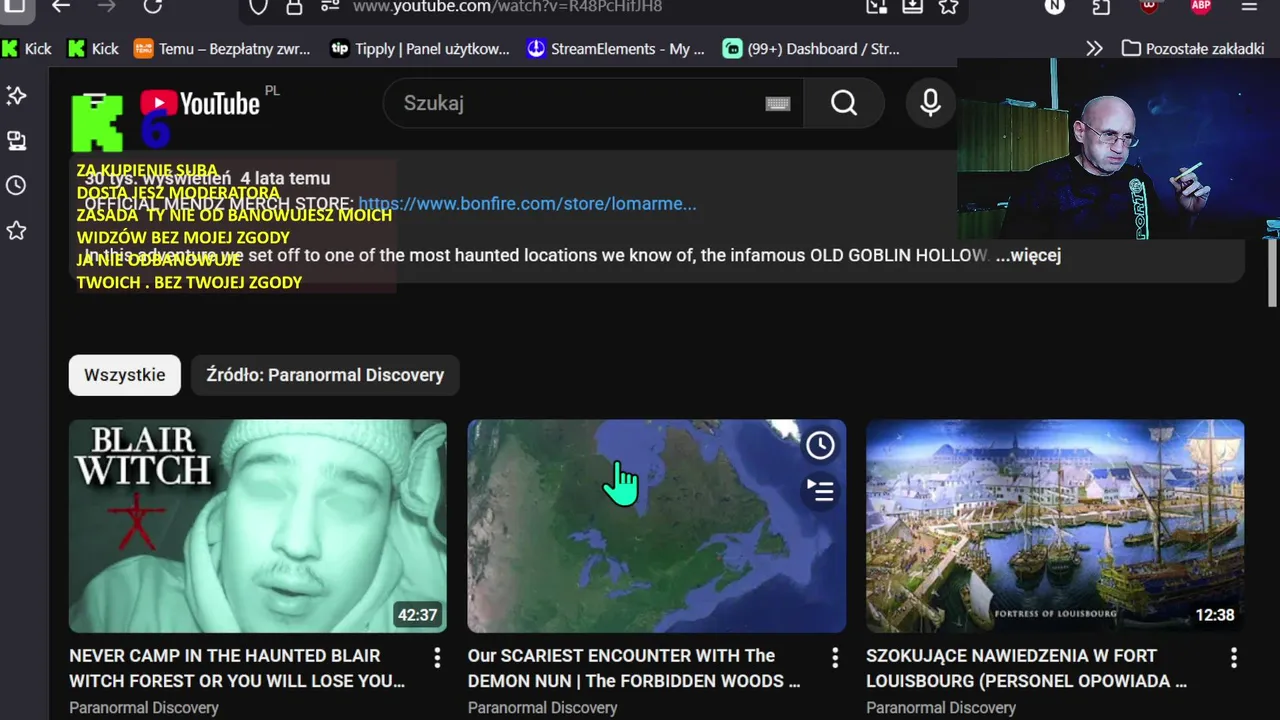This screenshot has height=720, width=1280.
Task: Open the history clock icon in the sidebar
Action: 16,185
